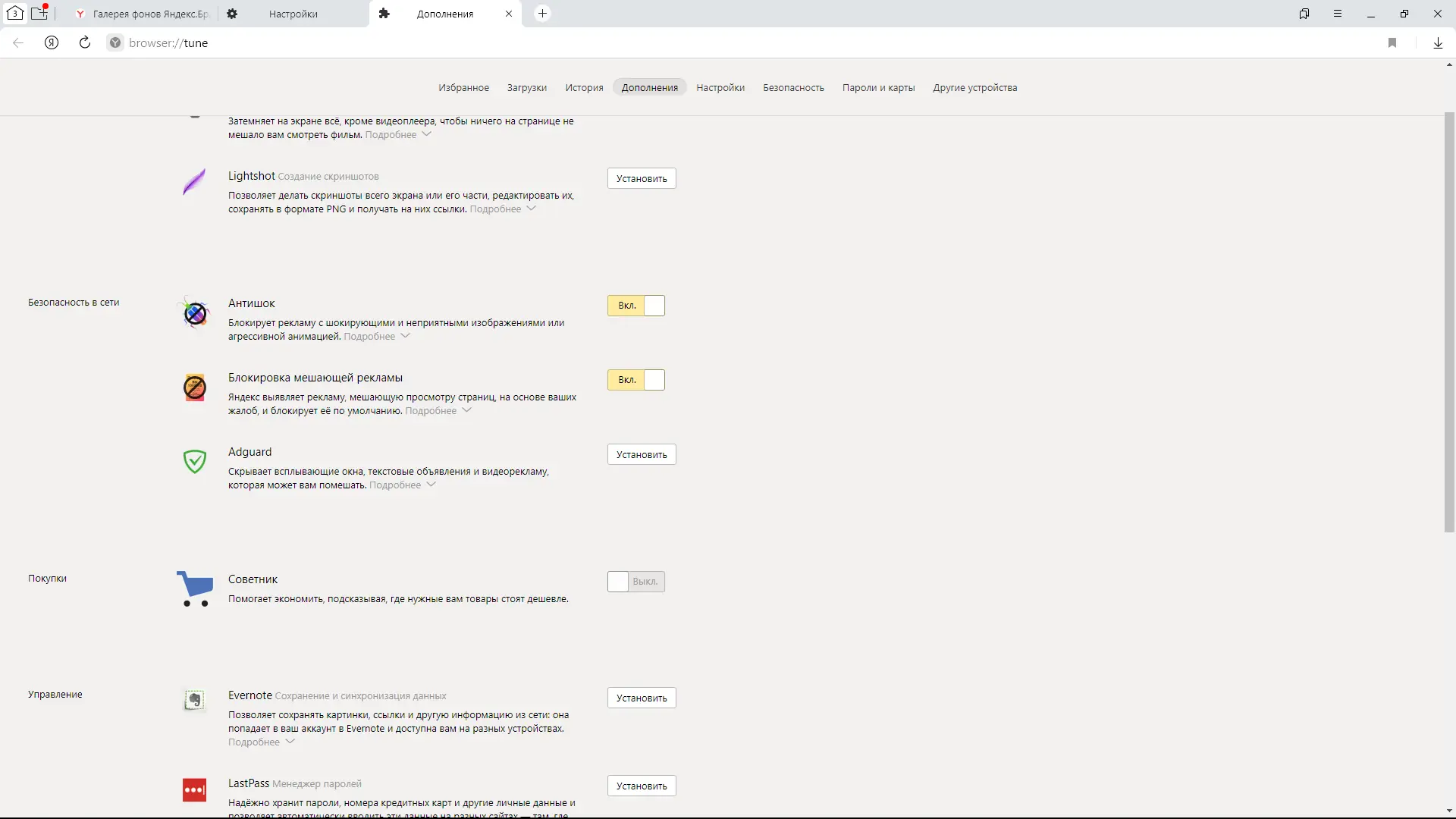The width and height of the screenshot is (1456, 819).
Task: Disable the Антишок toggle
Action: (x=636, y=306)
